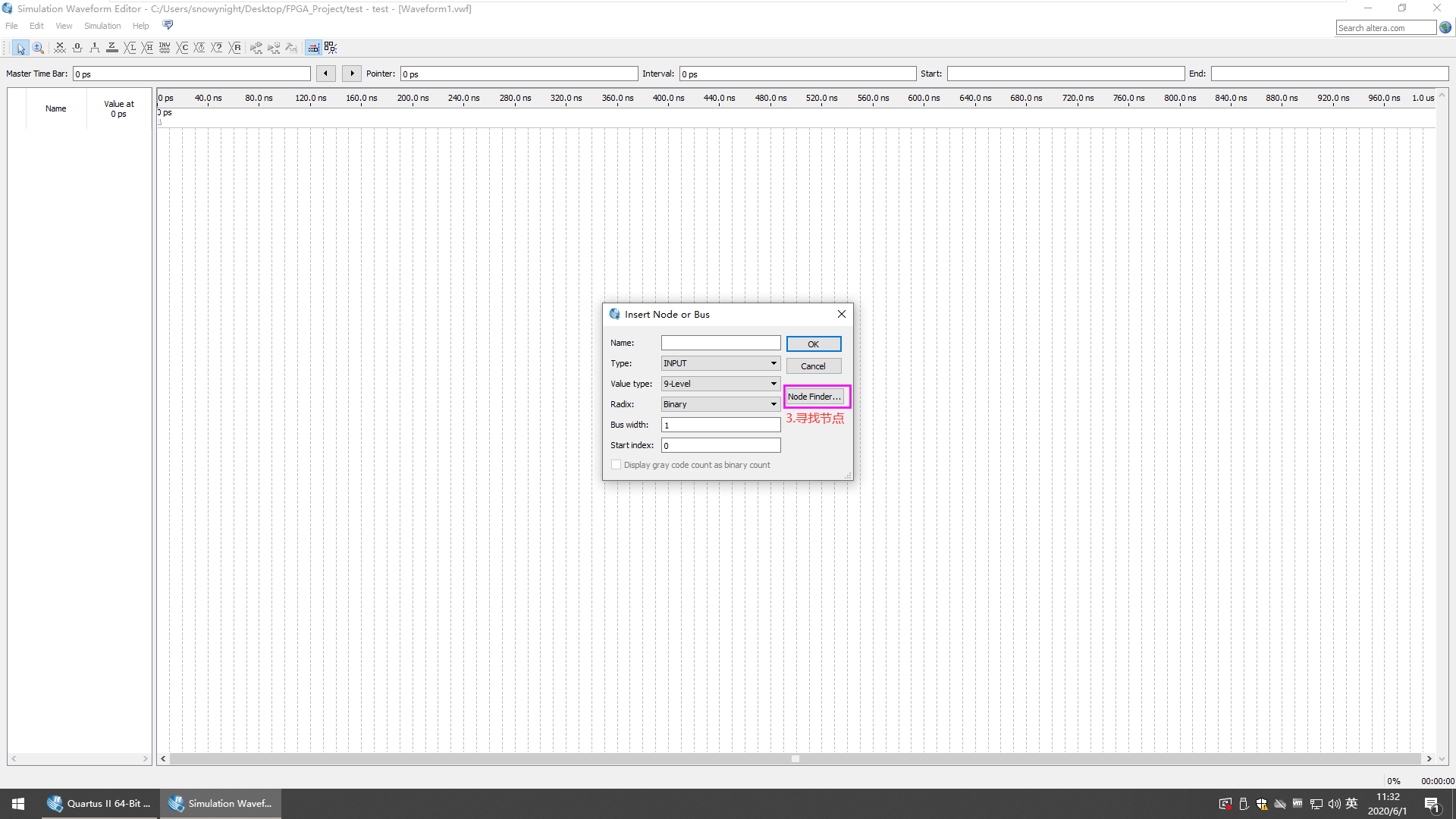
Task: Run Timing Simulation from toolbar
Action: pyautogui.click(x=274, y=48)
